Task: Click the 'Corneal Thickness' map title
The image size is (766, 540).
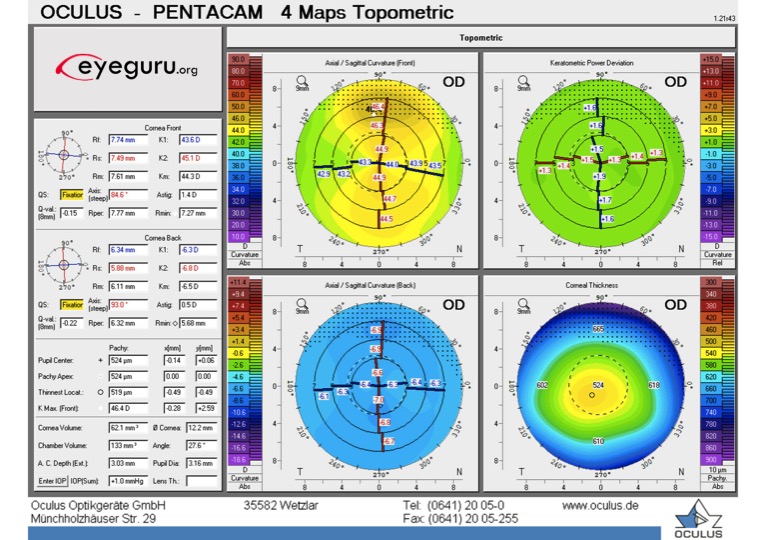Action: point(592,285)
